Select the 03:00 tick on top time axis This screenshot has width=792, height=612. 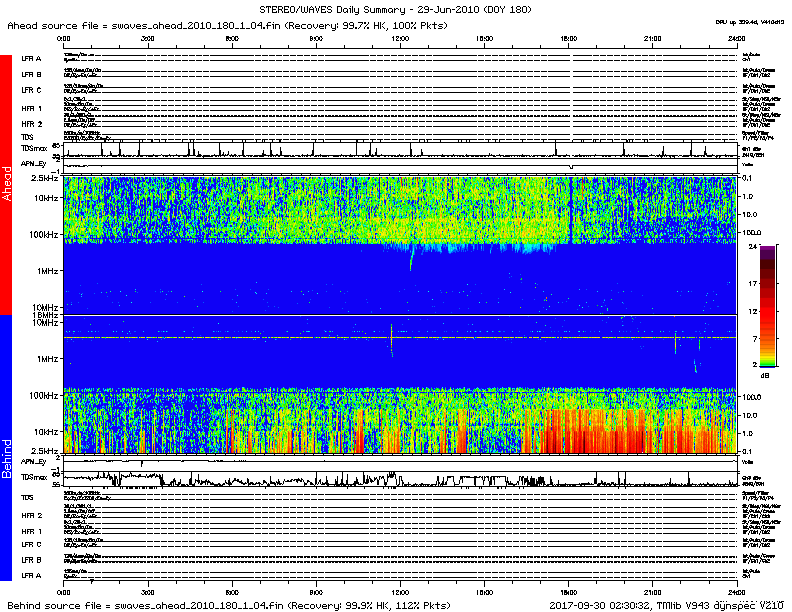click(x=147, y=38)
